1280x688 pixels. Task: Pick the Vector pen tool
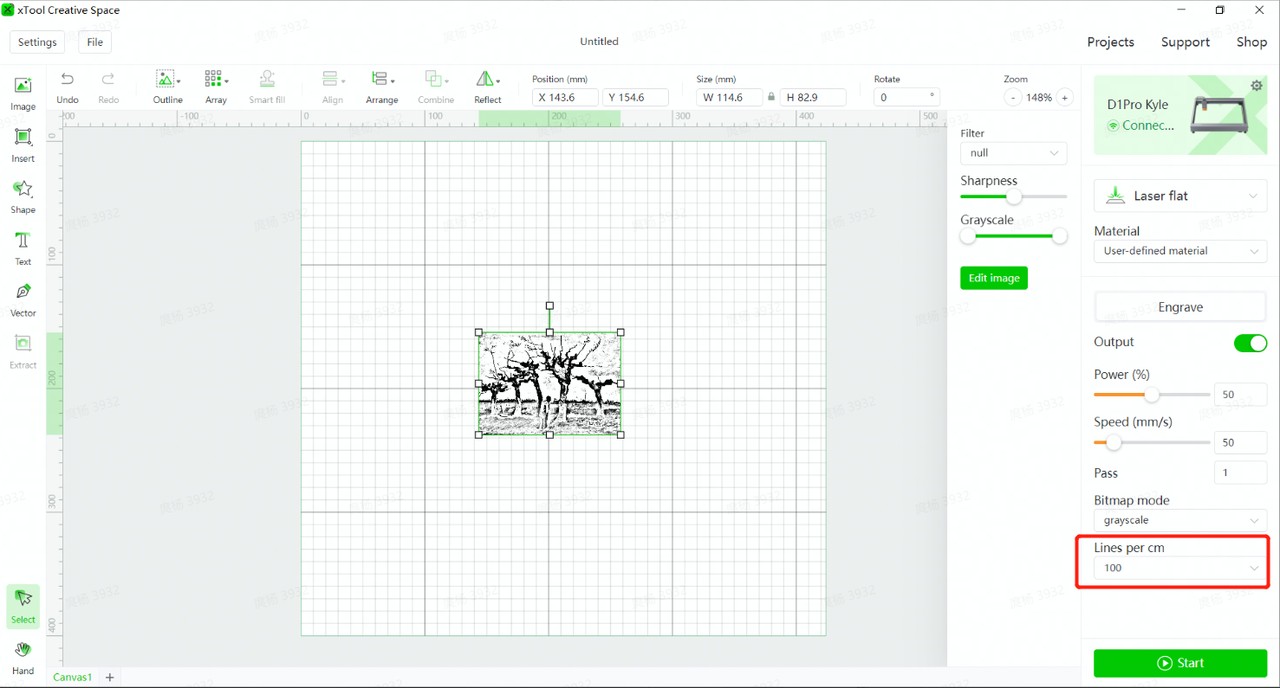23,298
